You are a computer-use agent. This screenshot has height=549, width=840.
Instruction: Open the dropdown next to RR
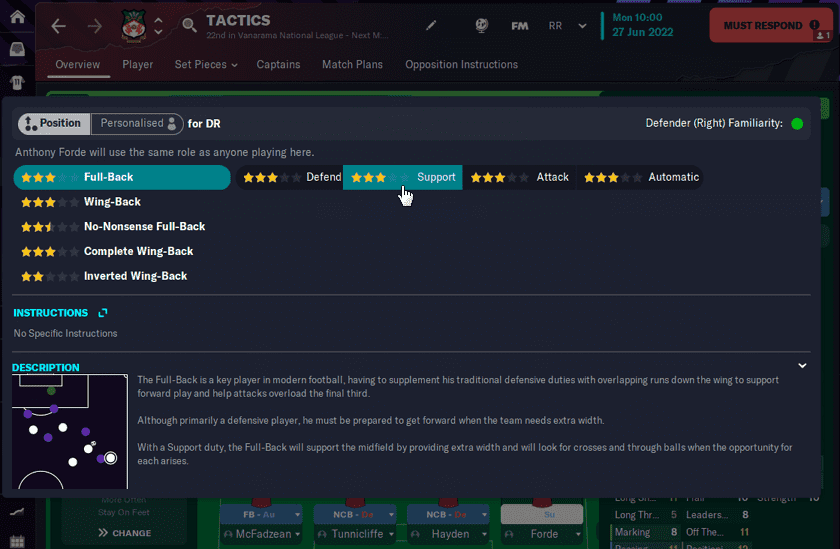582,26
